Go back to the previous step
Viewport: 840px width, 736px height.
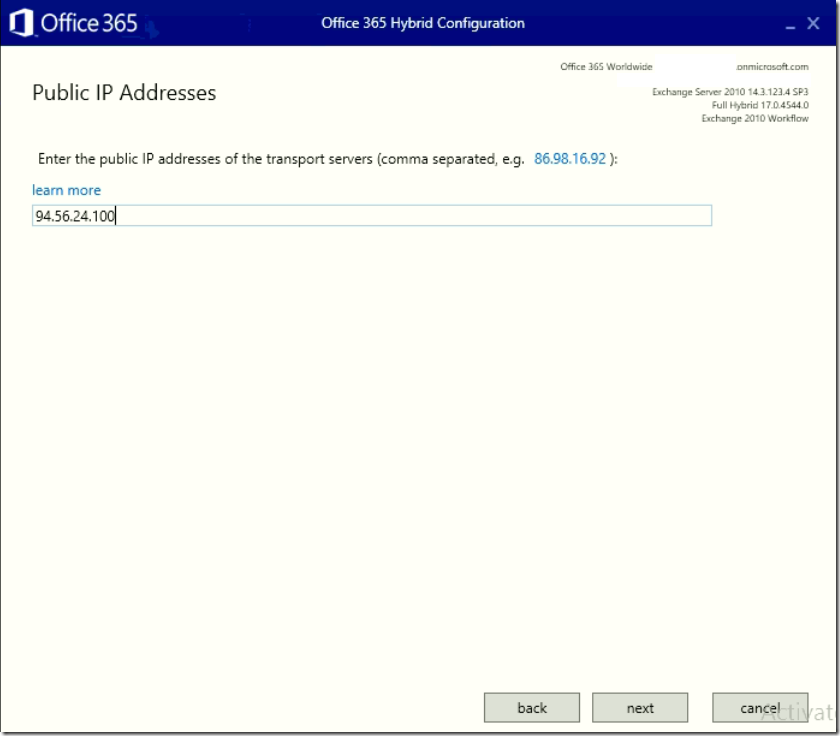click(x=531, y=708)
